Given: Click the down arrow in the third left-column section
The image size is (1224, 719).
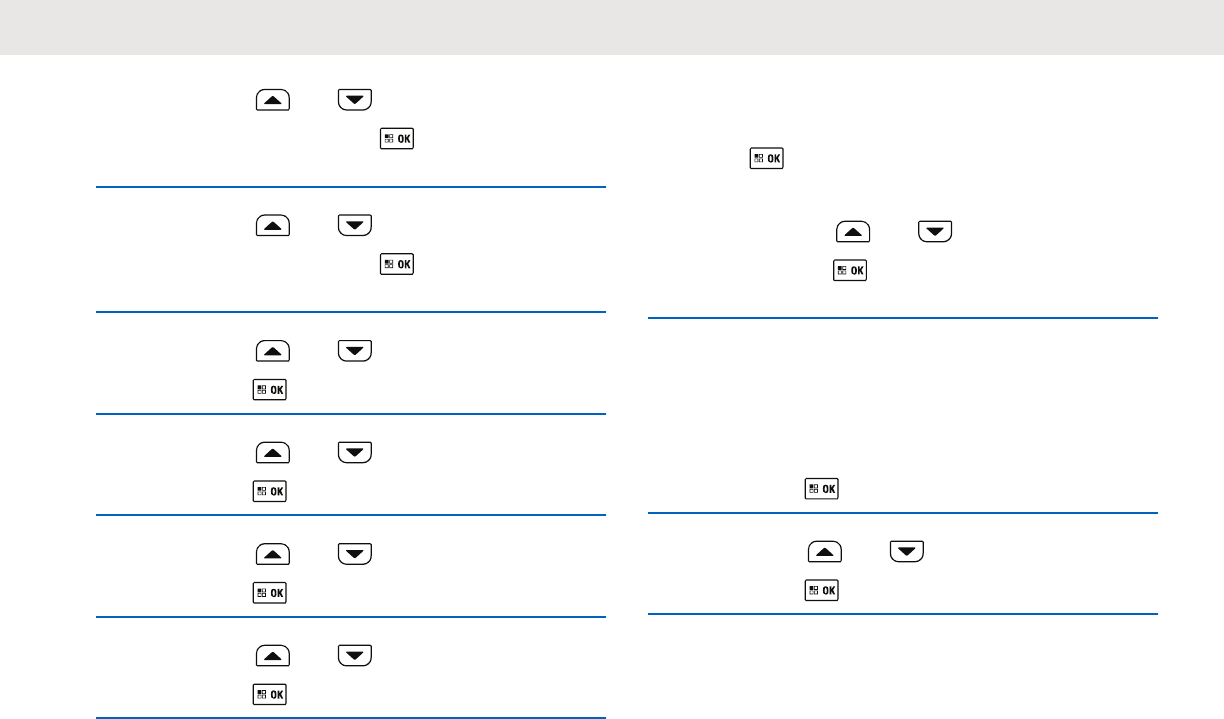Looking at the screenshot, I should point(355,350).
